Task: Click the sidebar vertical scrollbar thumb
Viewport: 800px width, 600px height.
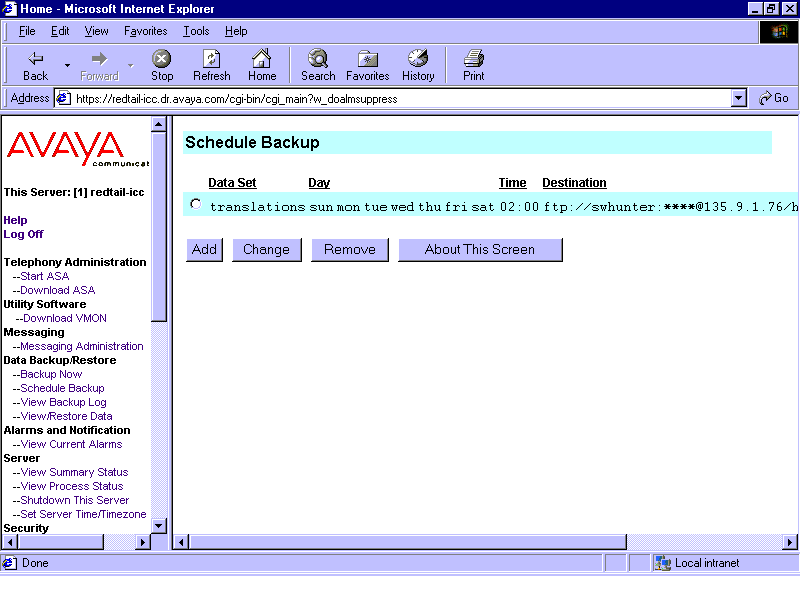Action: [159, 227]
